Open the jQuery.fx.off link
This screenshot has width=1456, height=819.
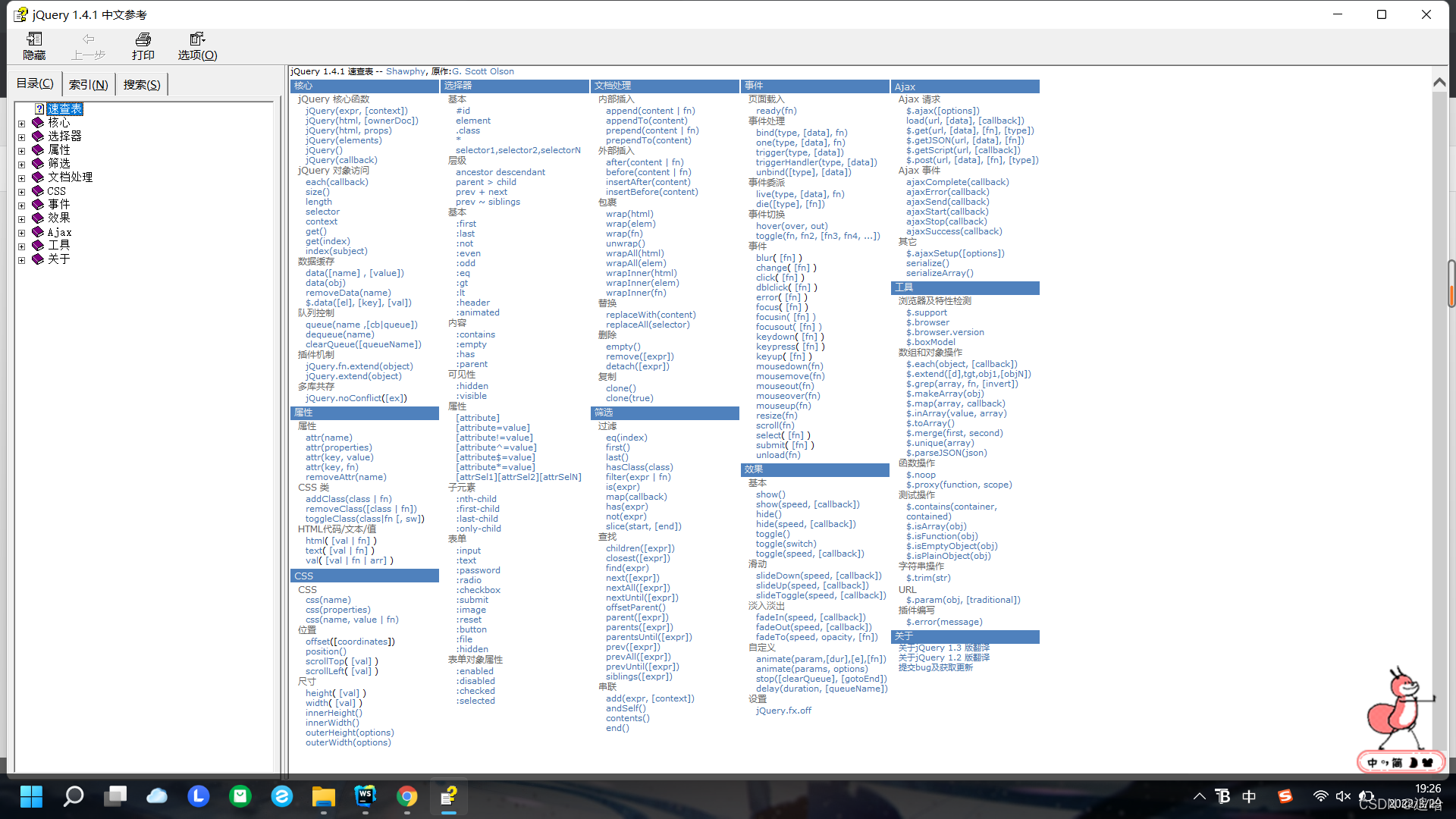(783, 711)
